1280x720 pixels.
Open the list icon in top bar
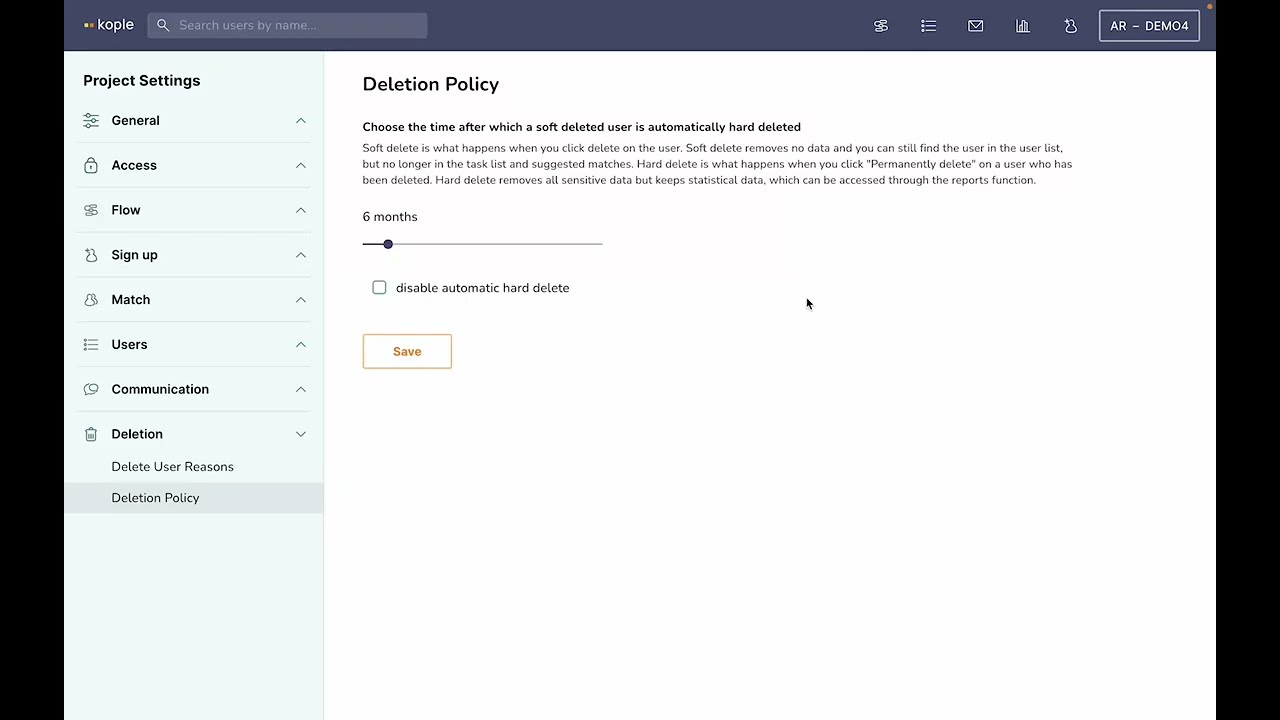pyautogui.click(x=929, y=26)
